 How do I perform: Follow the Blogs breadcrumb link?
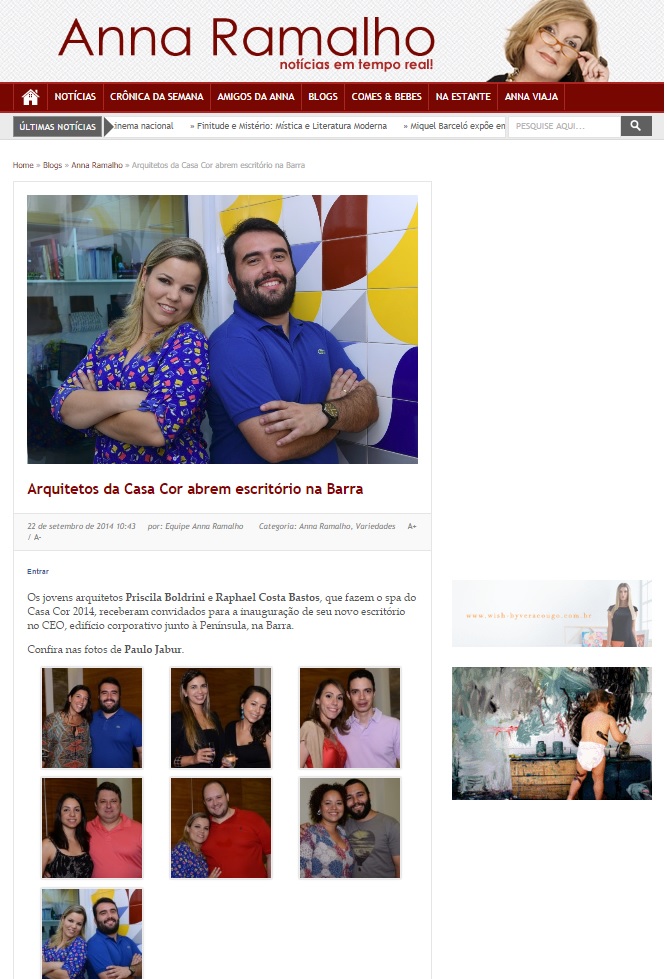pos(52,165)
